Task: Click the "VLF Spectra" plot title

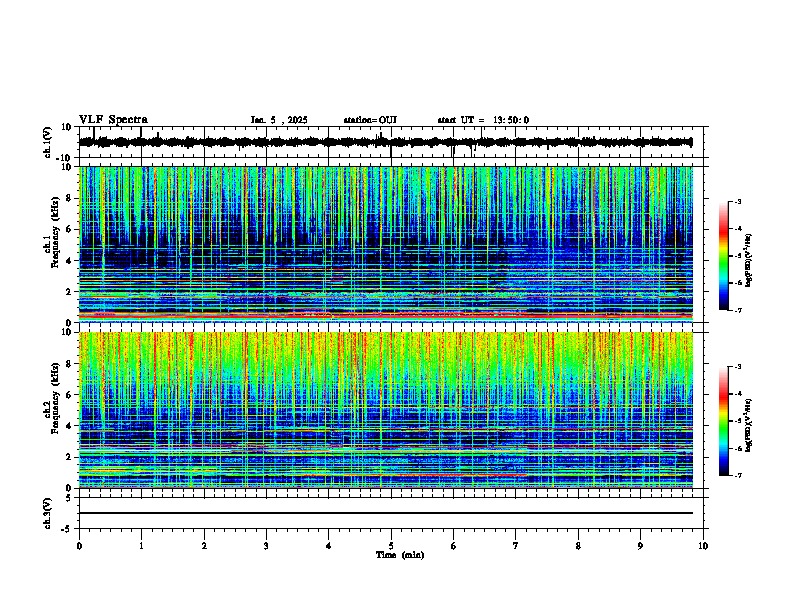Action: pos(113,120)
